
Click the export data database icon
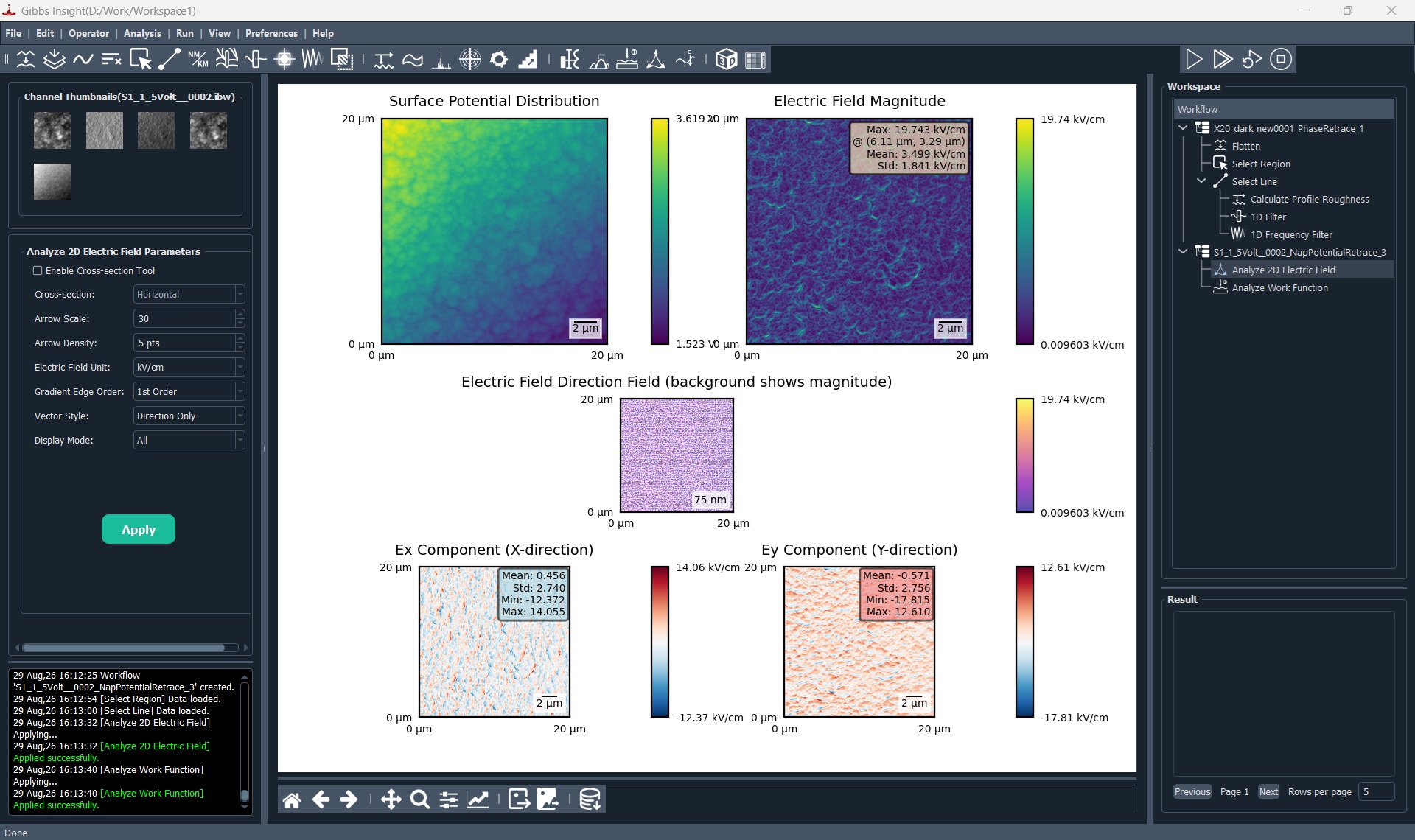(x=590, y=799)
